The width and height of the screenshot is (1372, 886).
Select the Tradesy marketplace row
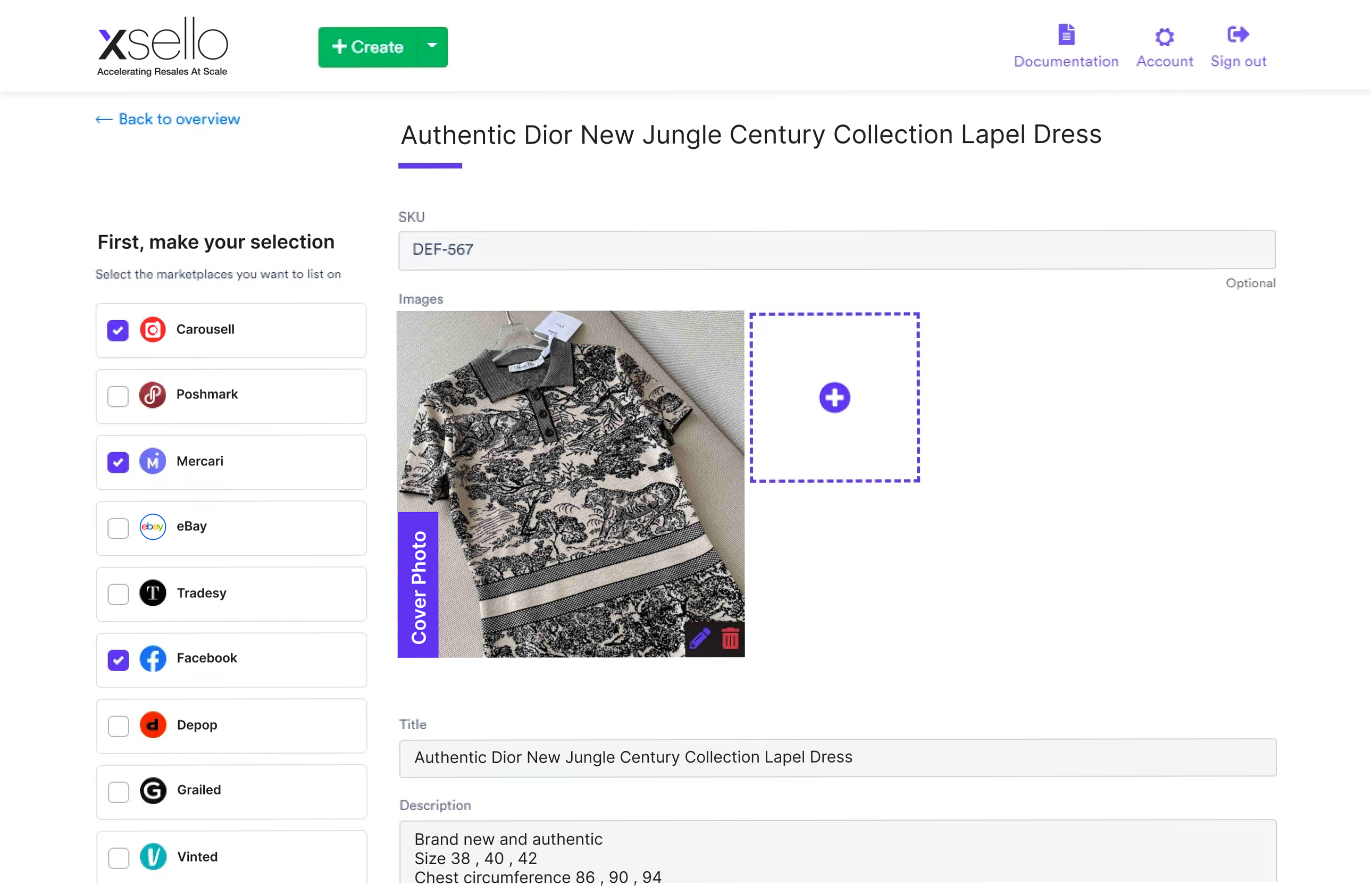230,594
